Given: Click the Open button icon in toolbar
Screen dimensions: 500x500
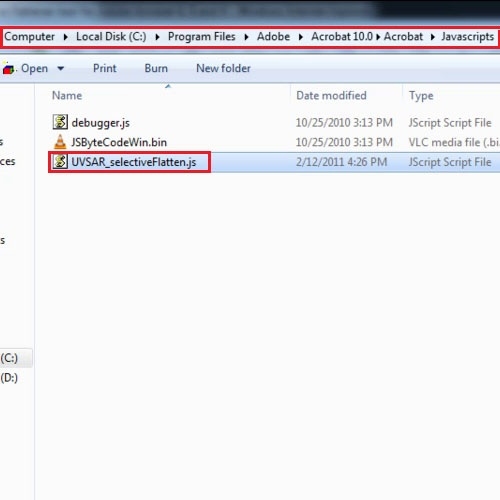Looking at the screenshot, I should pyautogui.click(x=8, y=68).
